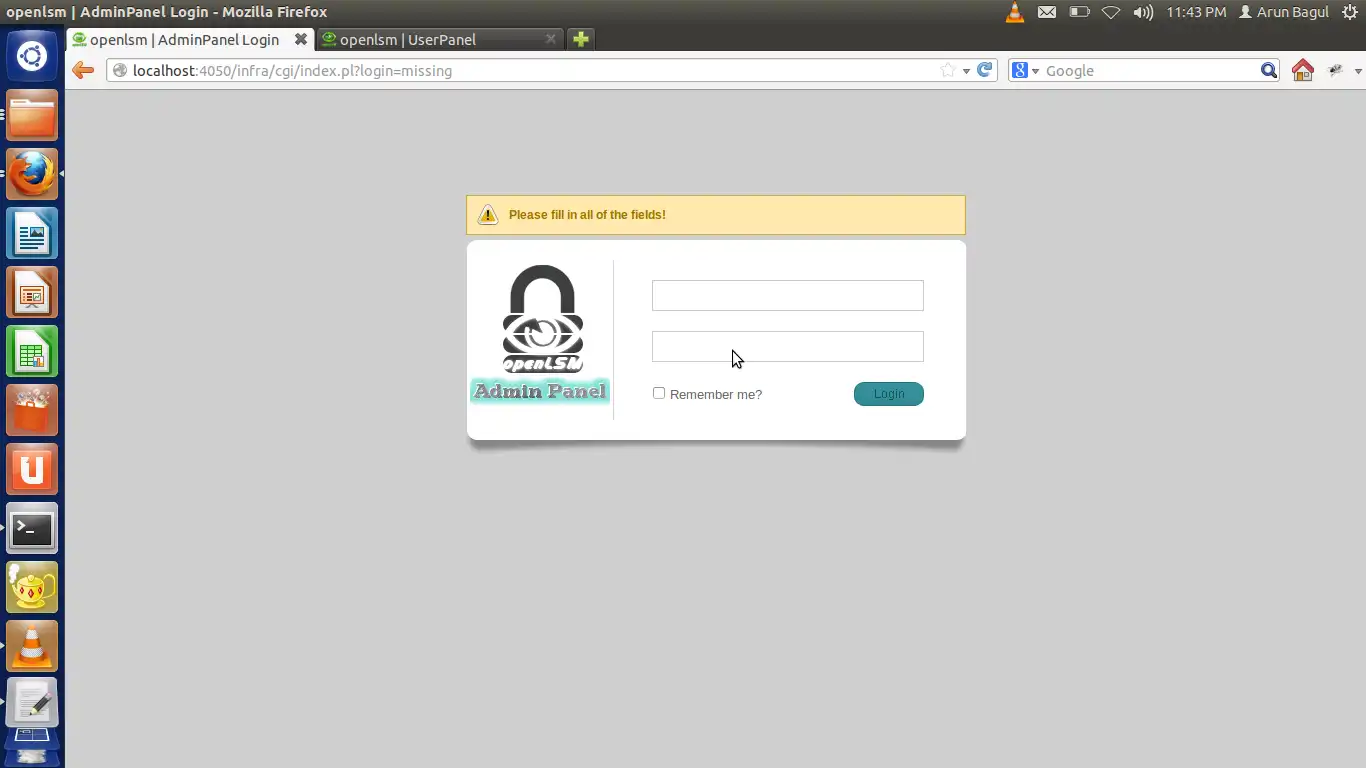Viewport: 1366px width, 768px height.
Task: Open the Terminal launcher icon
Action: click(32, 528)
